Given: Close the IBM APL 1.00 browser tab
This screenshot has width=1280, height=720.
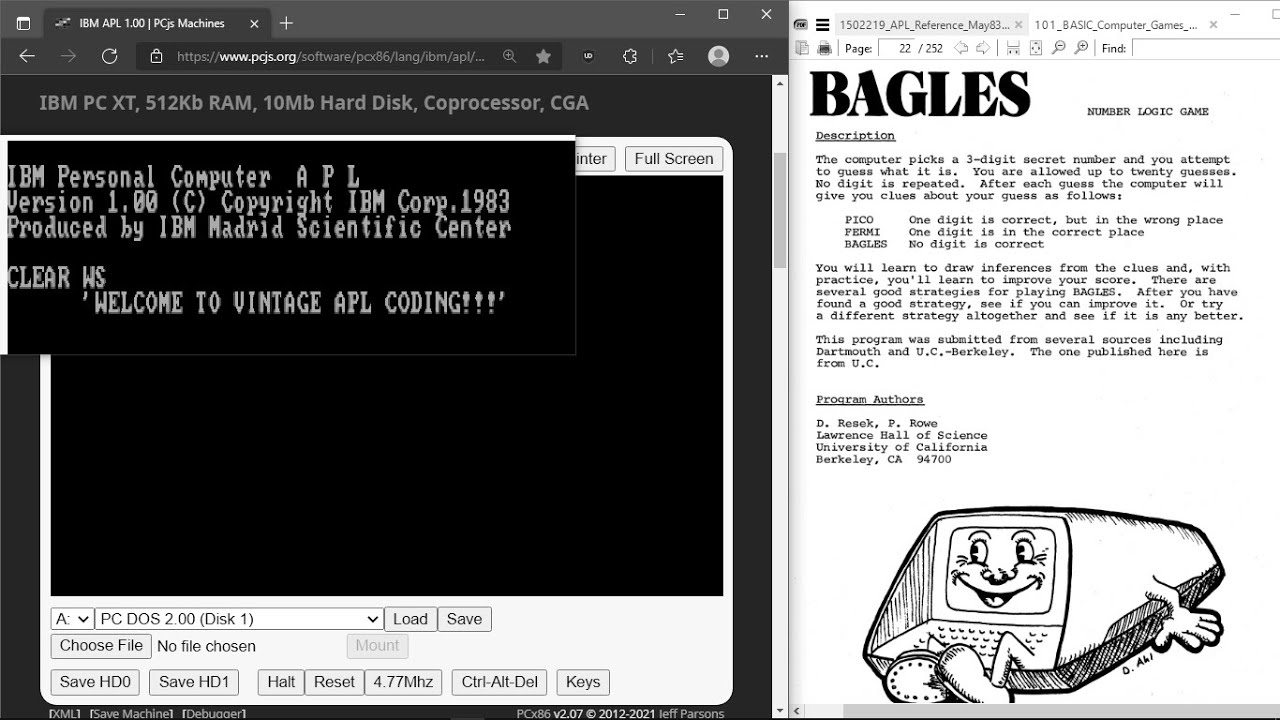Looking at the screenshot, I should pos(255,23).
